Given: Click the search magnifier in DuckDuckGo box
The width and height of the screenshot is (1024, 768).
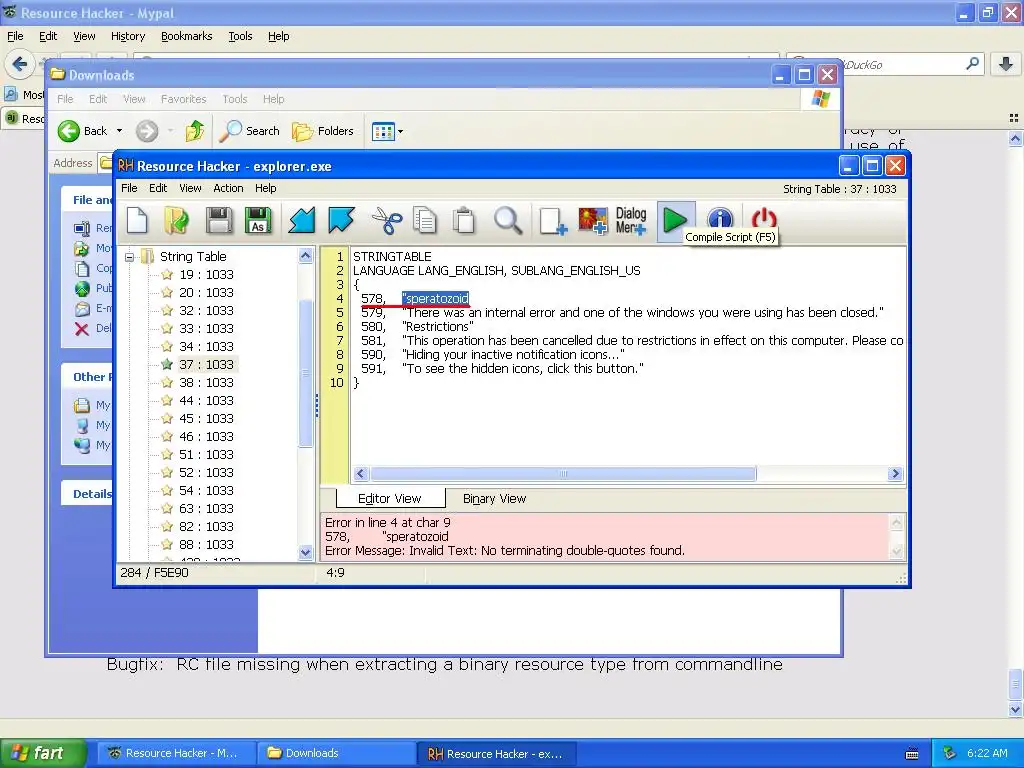Looking at the screenshot, I should tap(972, 63).
